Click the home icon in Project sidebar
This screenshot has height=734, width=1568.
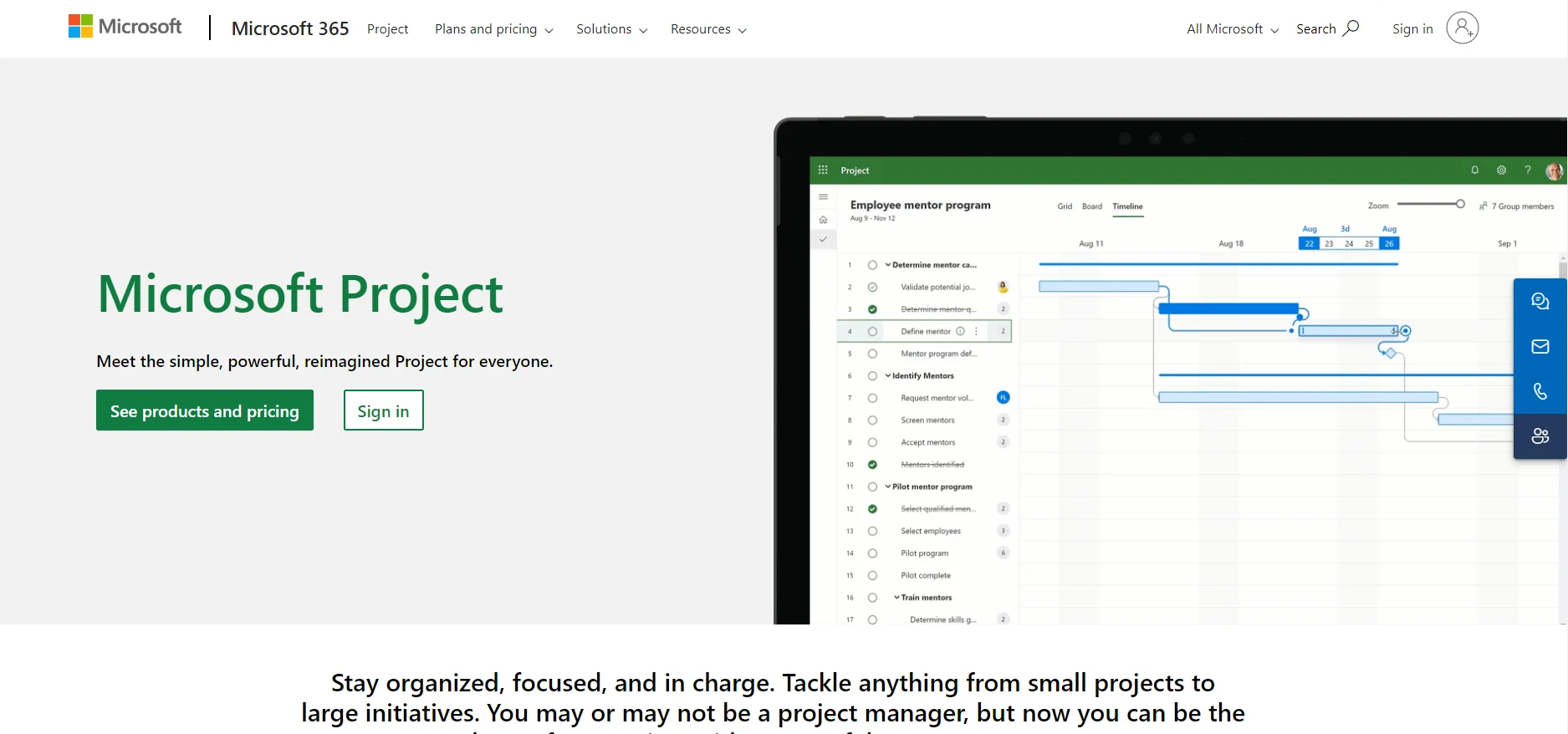pos(823,220)
